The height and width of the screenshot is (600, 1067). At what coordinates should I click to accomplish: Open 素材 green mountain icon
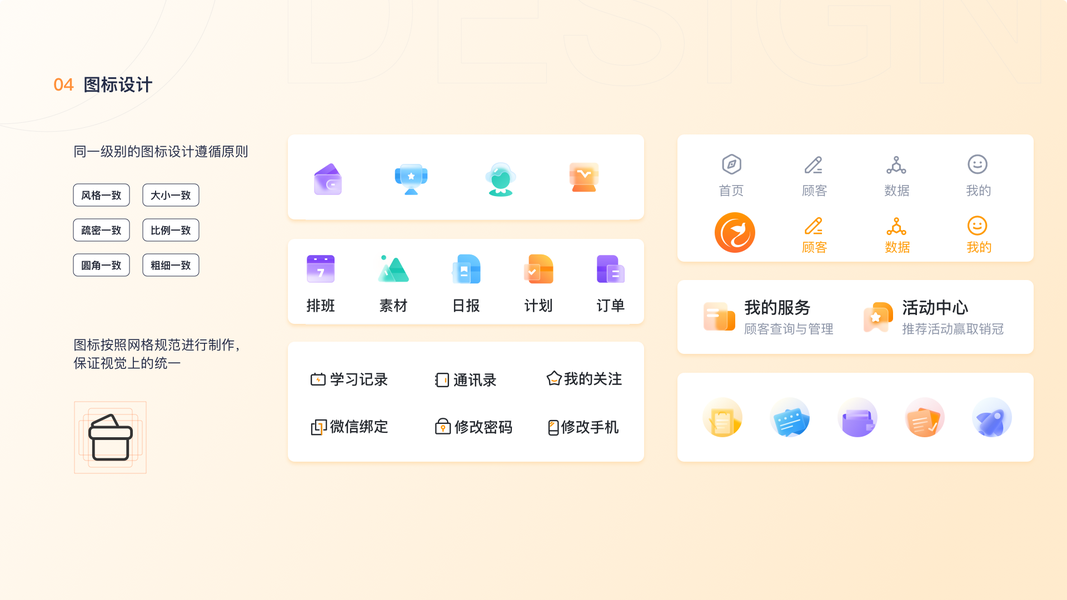(x=393, y=269)
